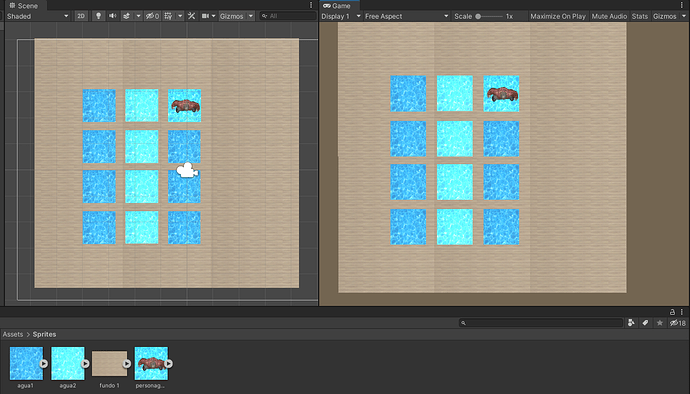Search by type icon in Project panel
690x394 pixels.
631,323
